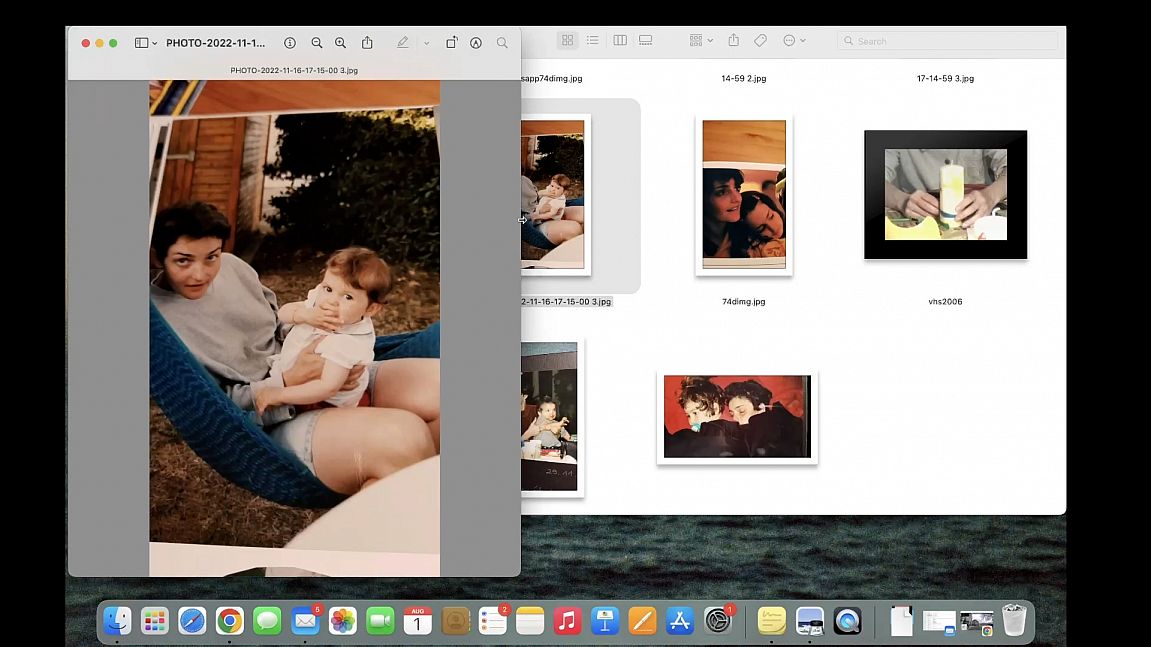Image resolution: width=1151 pixels, height=647 pixels.
Task: Rotate the image using Preview's rotate icon
Action: 451,43
